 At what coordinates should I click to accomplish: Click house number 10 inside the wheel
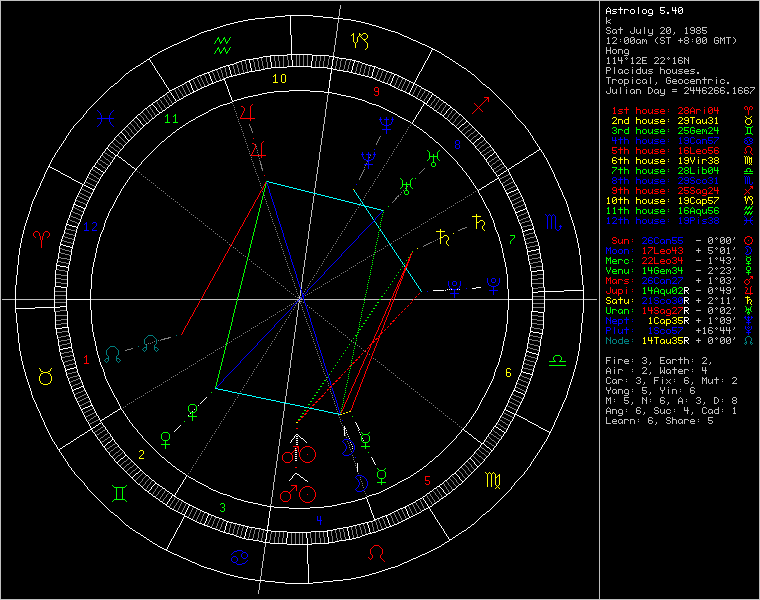(x=281, y=78)
